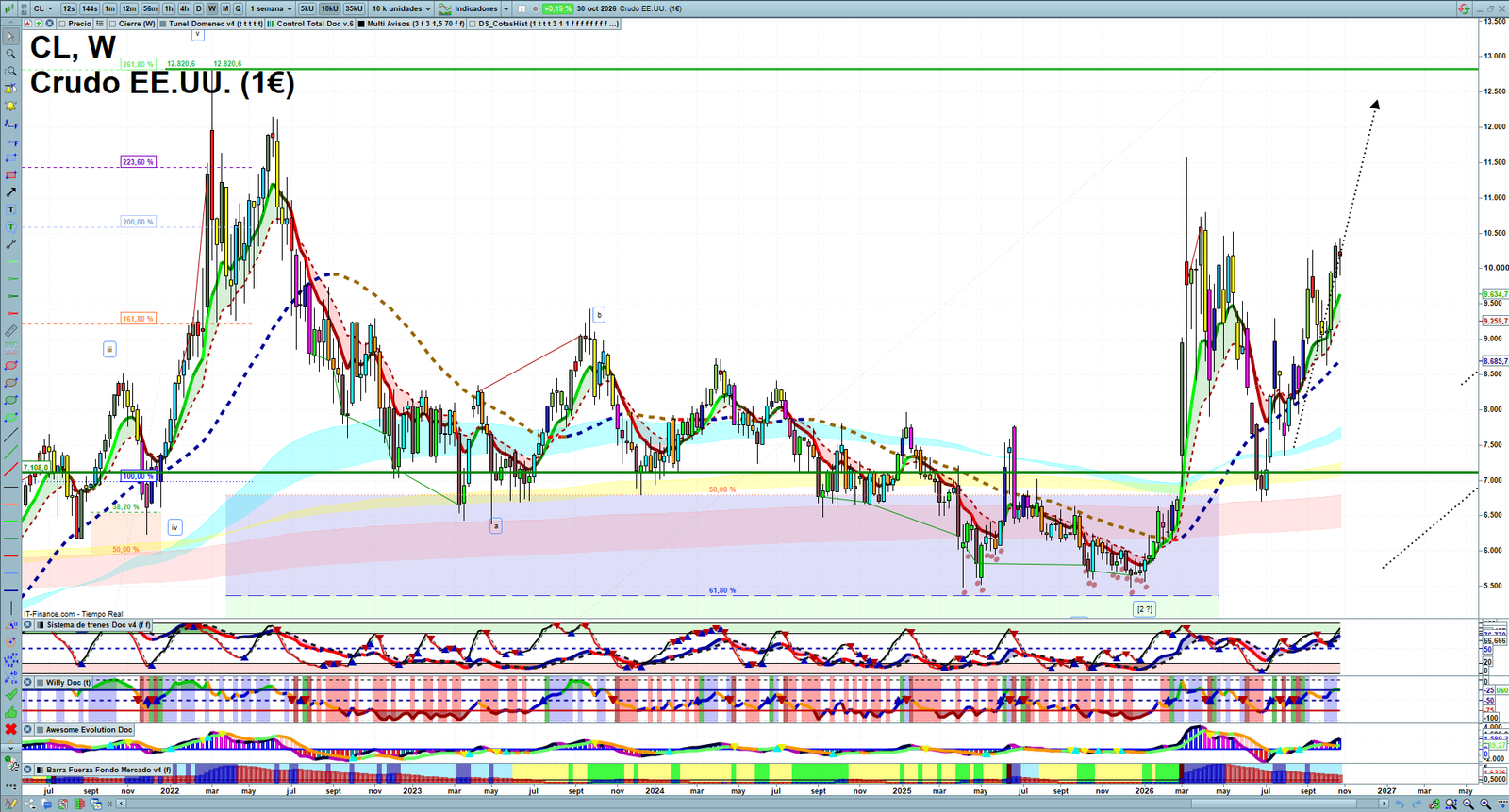Pick the ruler measurement tool
Image resolution: width=1509 pixels, height=812 pixels.
10,331
